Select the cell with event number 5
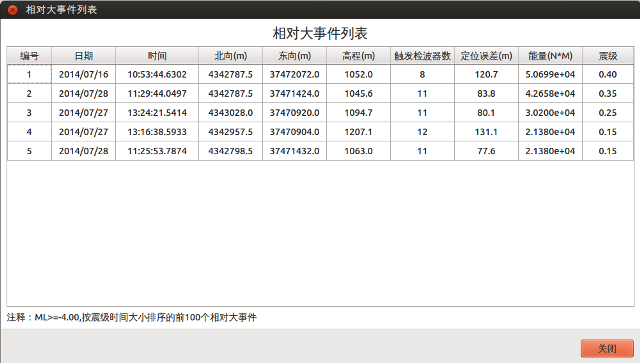Image resolution: width=640 pixels, height=363 pixels. point(29,151)
